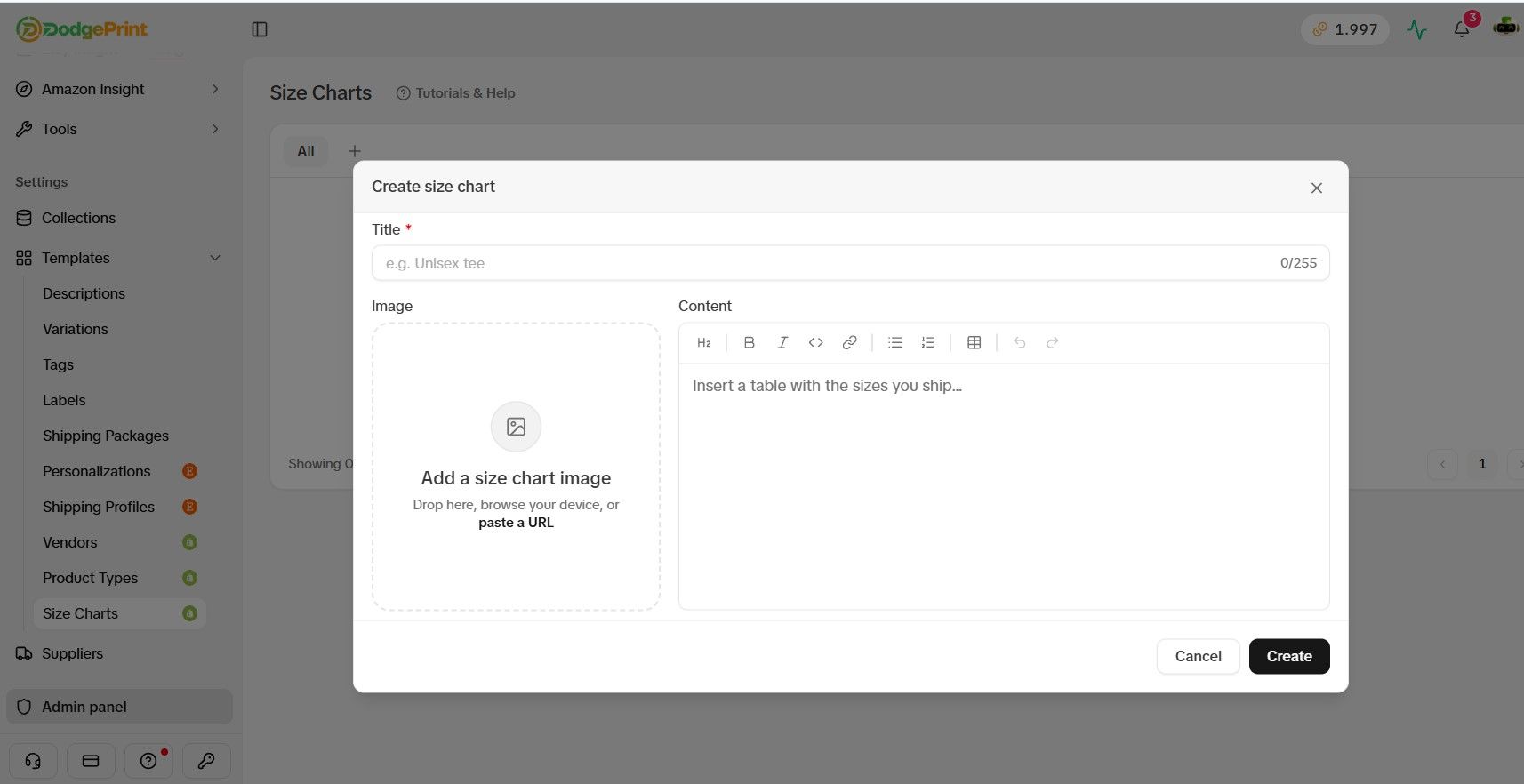
Task: Apply H2 heading formatting
Action: 704,343
